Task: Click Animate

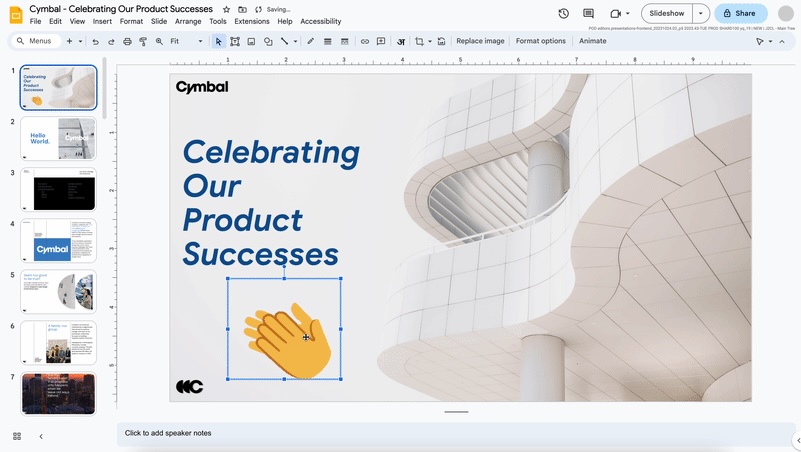Action: pos(593,41)
